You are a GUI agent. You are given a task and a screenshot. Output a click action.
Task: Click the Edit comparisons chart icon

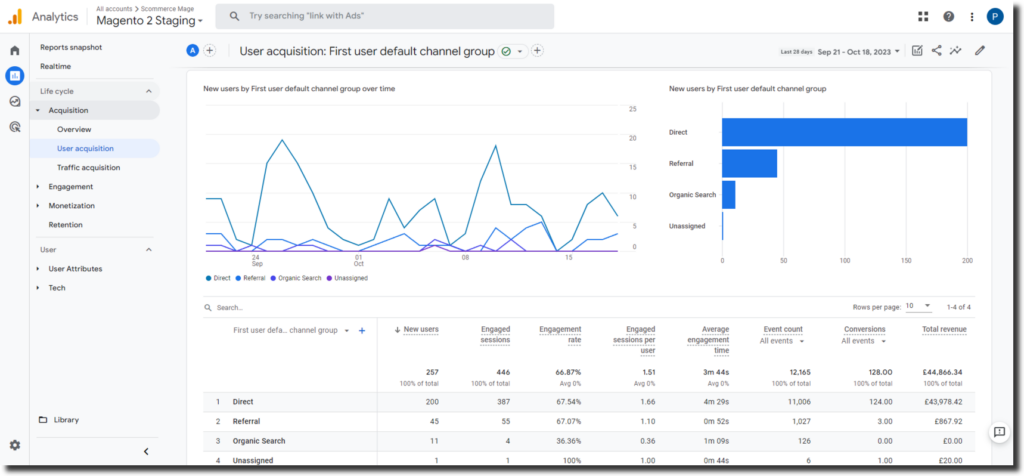917,50
